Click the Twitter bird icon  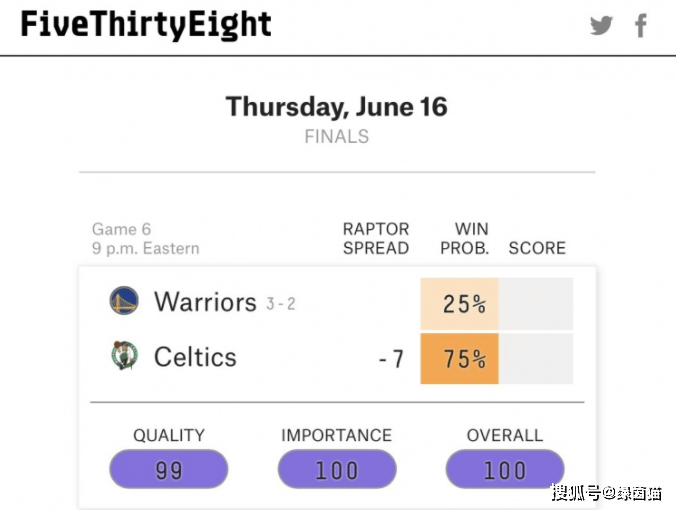(x=601, y=26)
